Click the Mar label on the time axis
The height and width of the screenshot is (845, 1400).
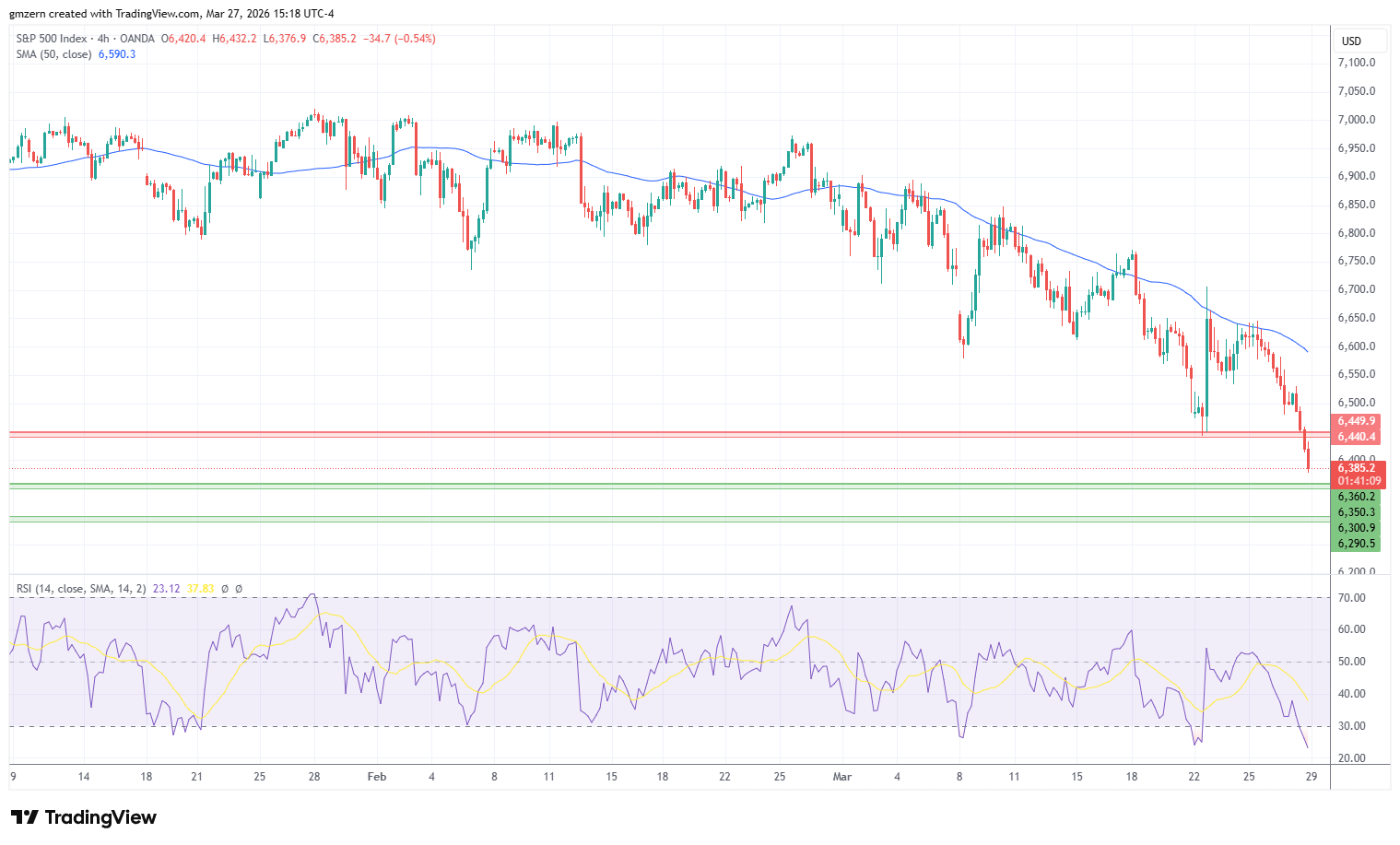point(842,777)
